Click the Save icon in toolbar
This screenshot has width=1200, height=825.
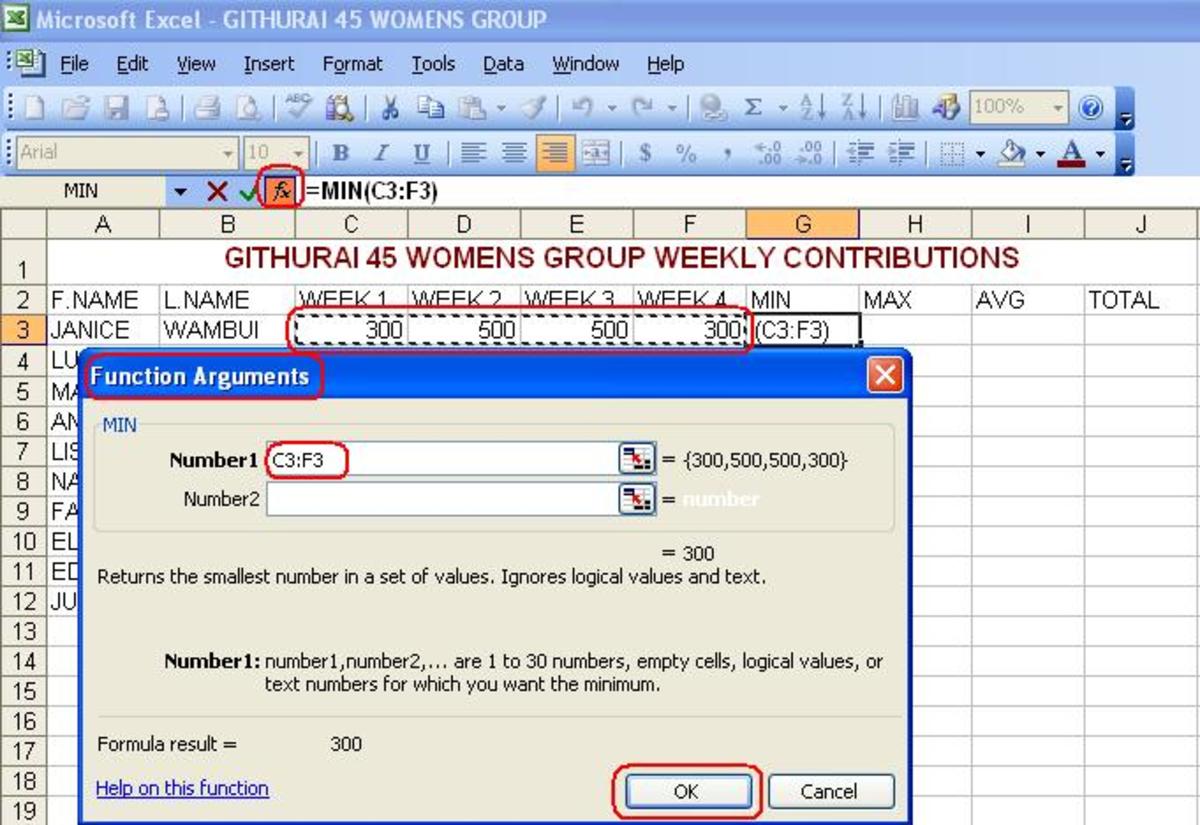click(x=115, y=108)
